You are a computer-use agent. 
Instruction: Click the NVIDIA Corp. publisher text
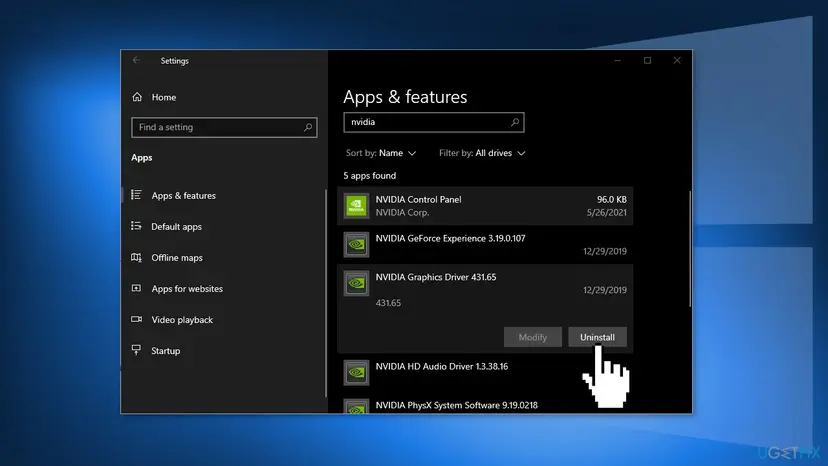[x=402, y=212]
